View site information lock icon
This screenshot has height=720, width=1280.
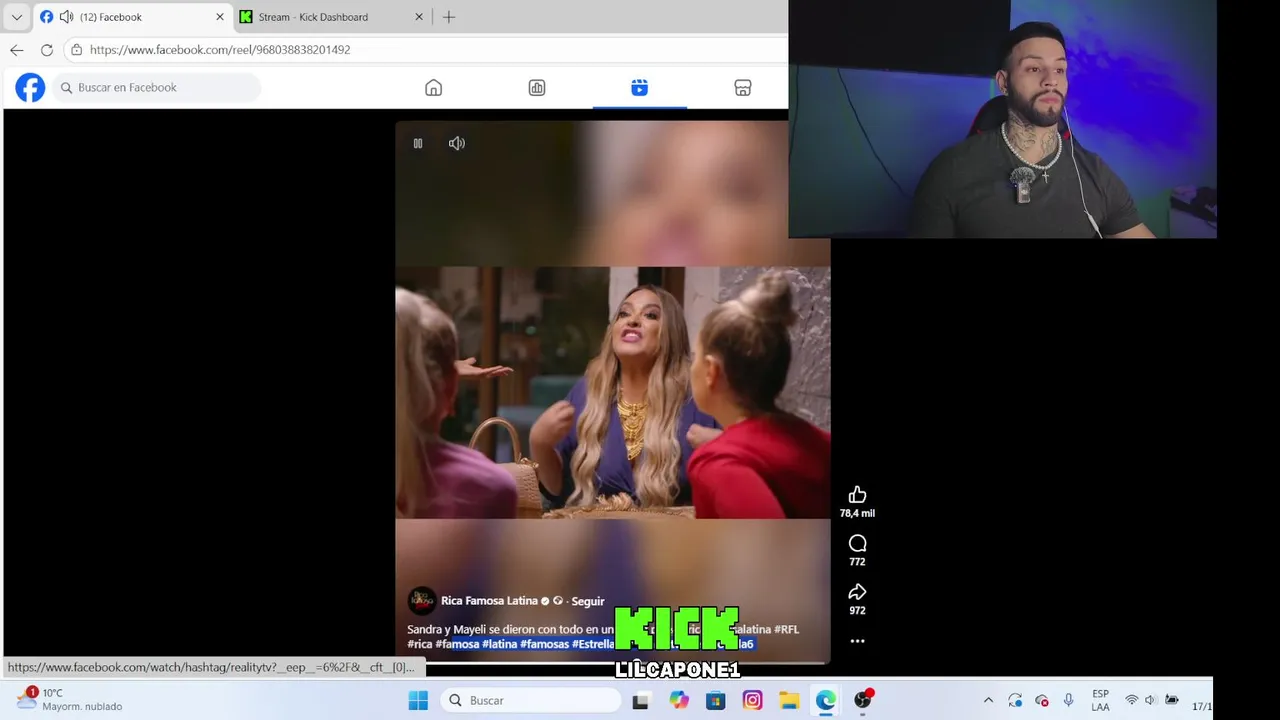[x=76, y=50]
